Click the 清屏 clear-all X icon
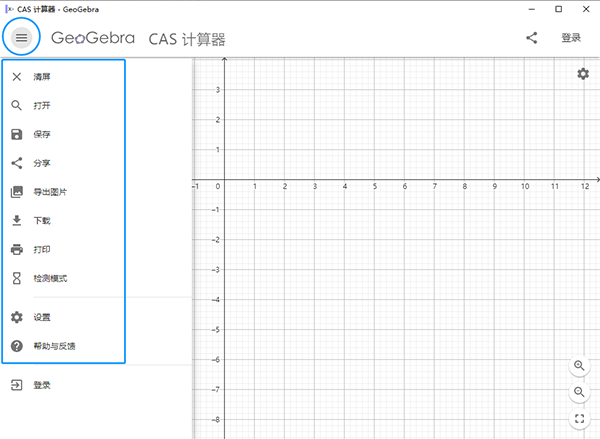The width and height of the screenshot is (600, 439). tap(16, 76)
